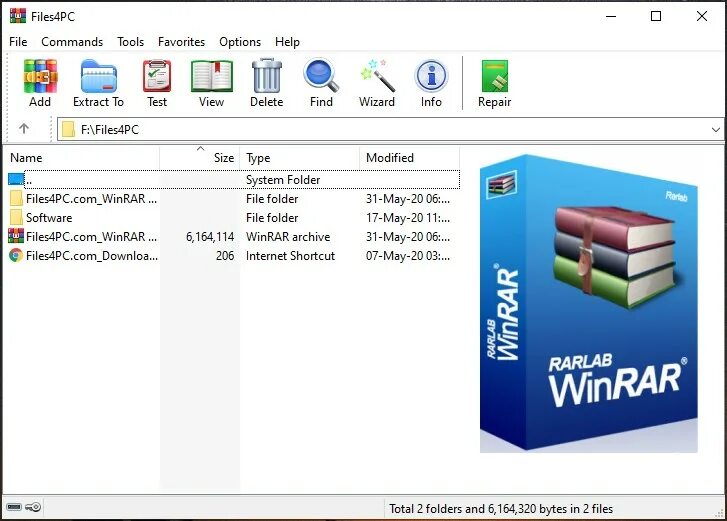Click the folder icon in address bar
Image resolution: width=727 pixels, height=521 pixels.
point(68,129)
